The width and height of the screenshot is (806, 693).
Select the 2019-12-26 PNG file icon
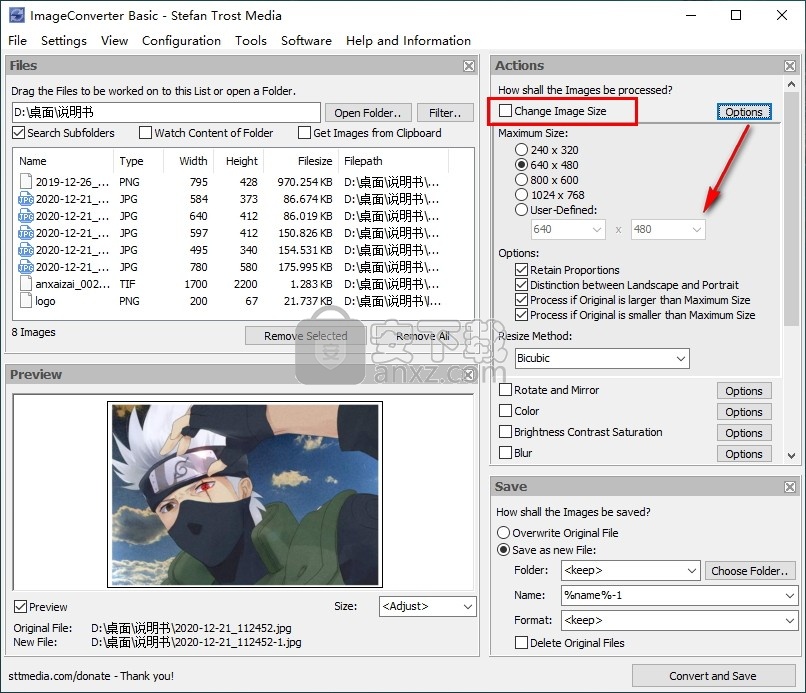pos(26,181)
